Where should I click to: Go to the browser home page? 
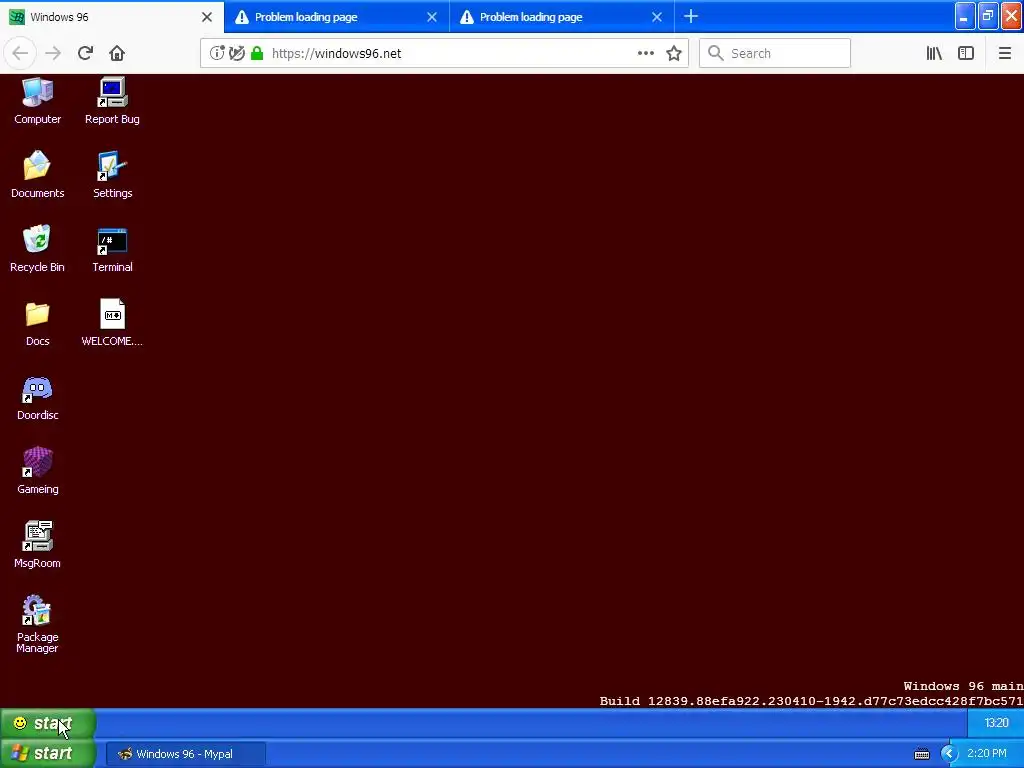pos(117,53)
